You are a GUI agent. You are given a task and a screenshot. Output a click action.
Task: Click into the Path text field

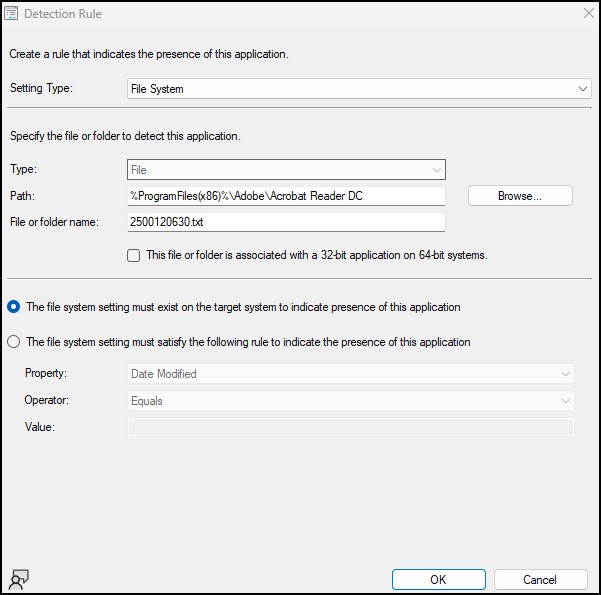[x=286, y=196]
